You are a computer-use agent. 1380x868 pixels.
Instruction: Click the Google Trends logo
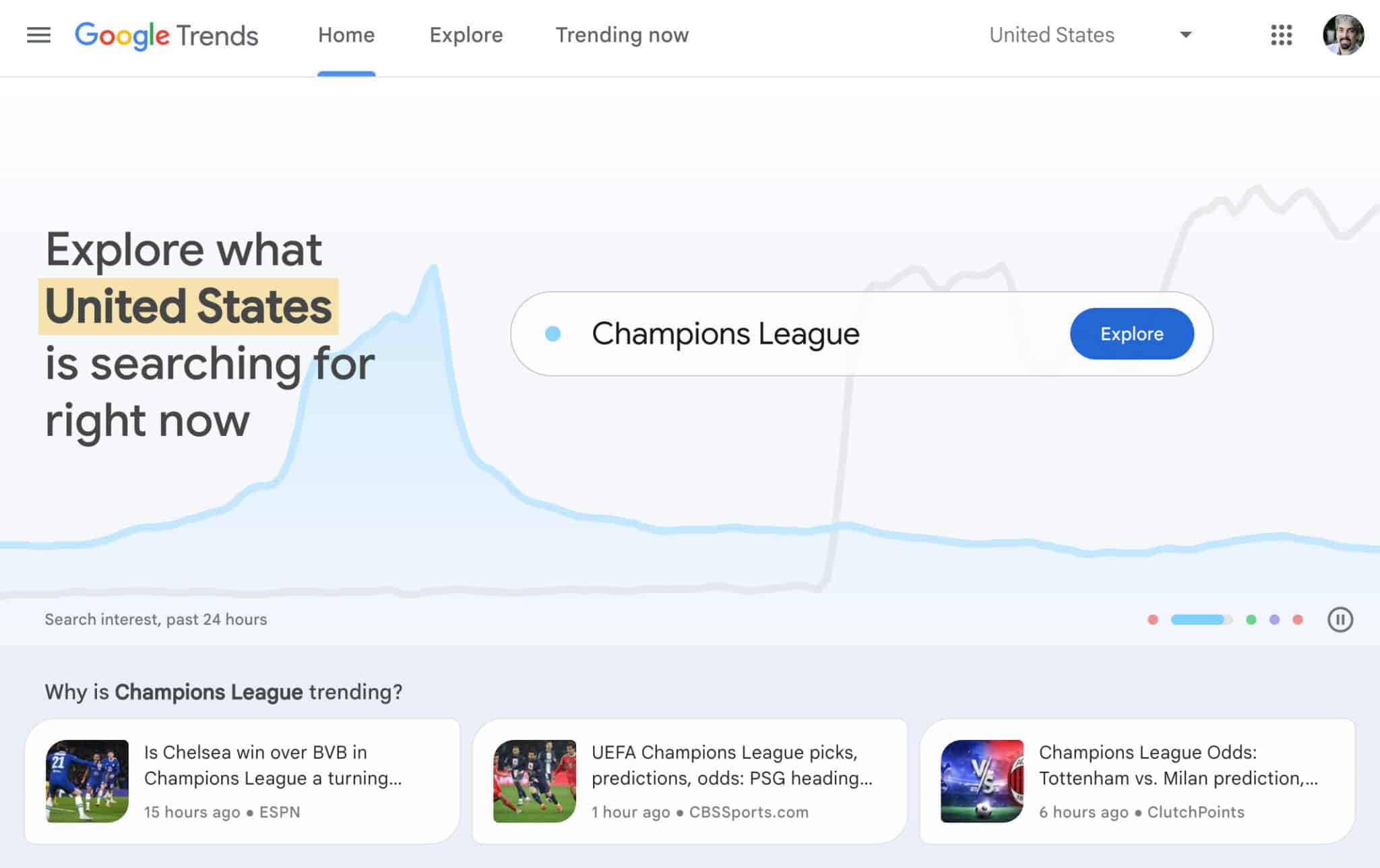[166, 35]
